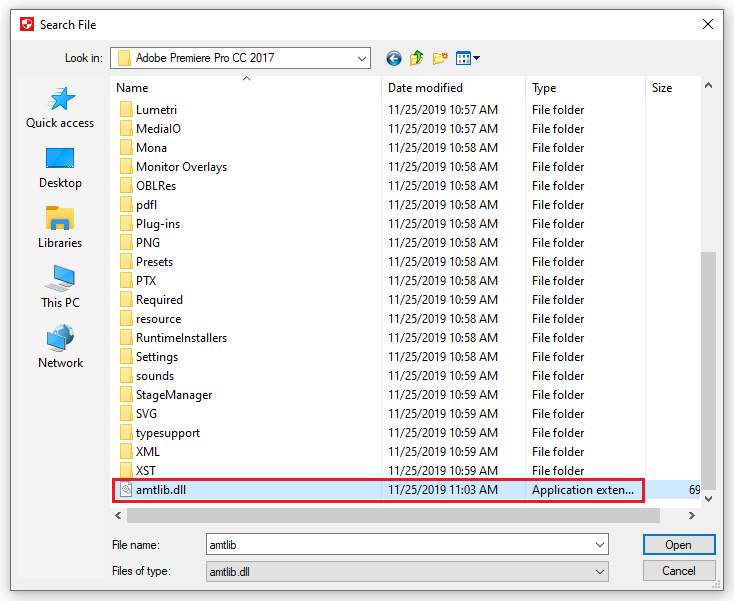Open the view menu dropdown arrow
This screenshot has width=734, height=601.
(477, 59)
